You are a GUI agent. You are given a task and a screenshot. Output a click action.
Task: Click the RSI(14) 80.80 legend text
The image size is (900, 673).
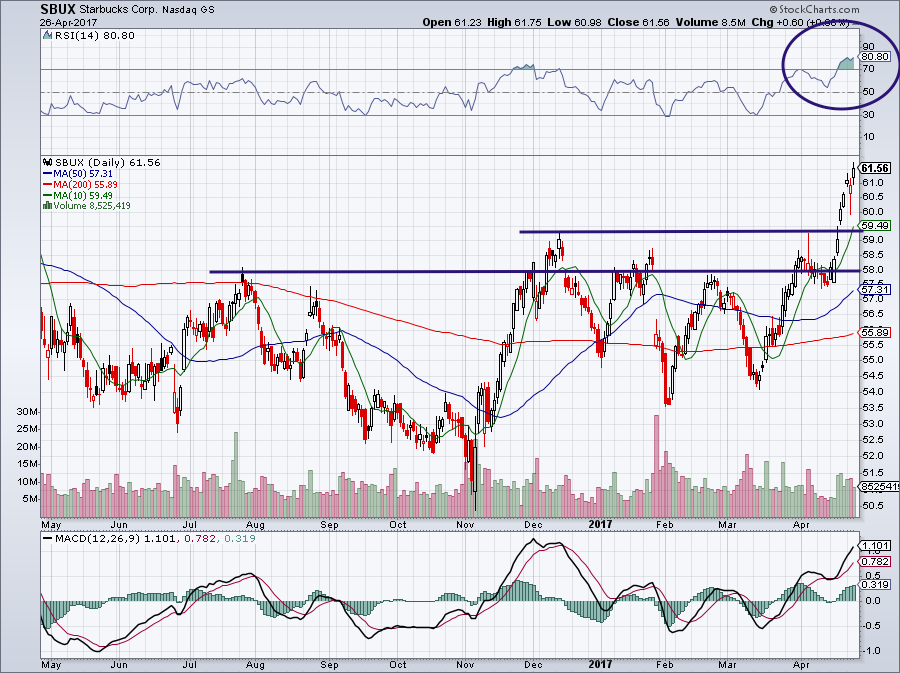click(x=95, y=36)
